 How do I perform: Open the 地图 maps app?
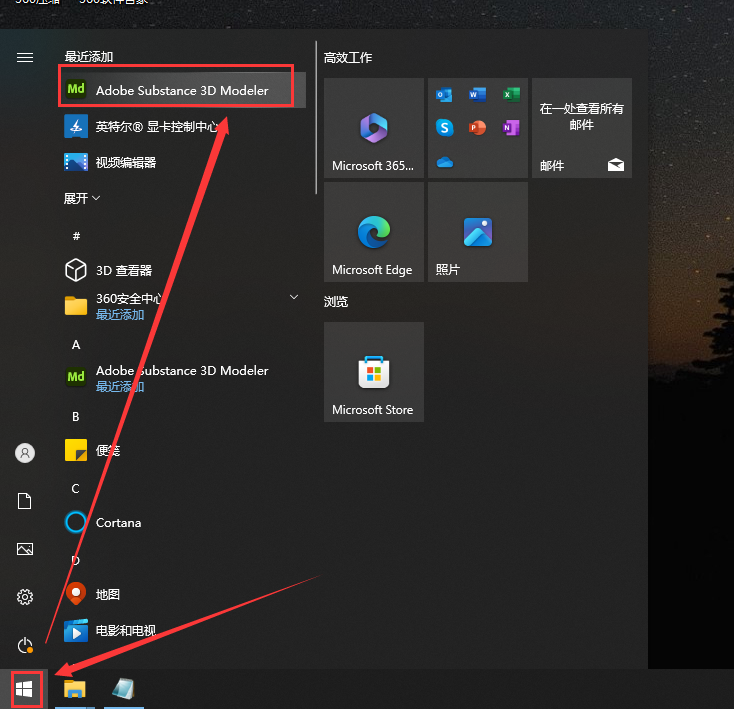182,594
